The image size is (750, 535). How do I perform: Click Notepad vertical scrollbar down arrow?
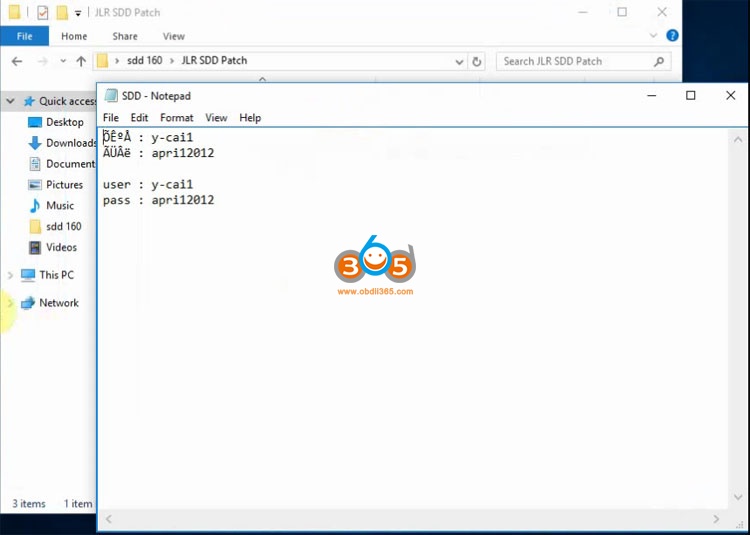point(738,497)
